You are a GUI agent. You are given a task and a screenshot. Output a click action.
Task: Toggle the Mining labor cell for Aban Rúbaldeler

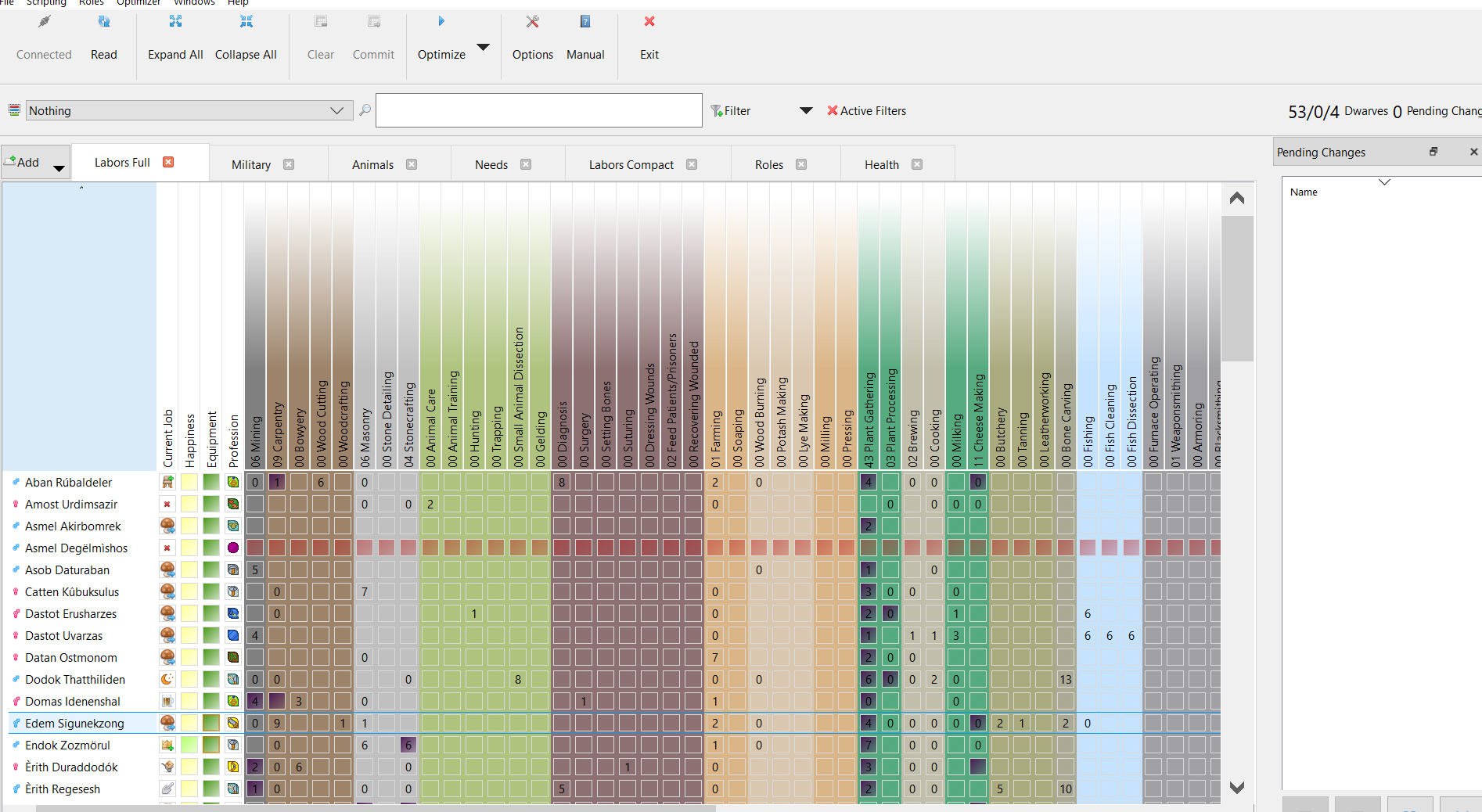click(x=254, y=482)
